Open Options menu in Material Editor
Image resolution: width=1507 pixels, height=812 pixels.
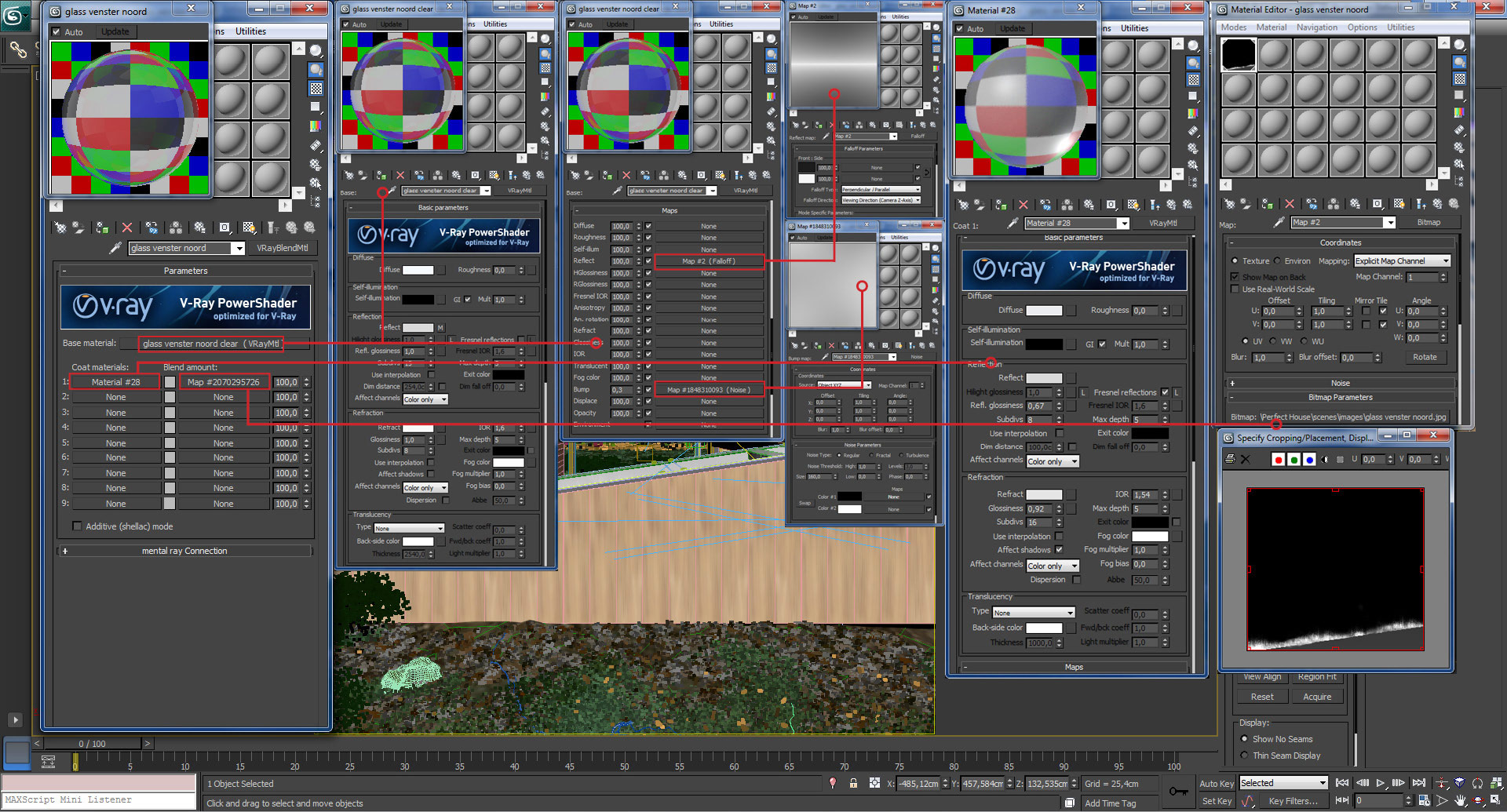tap(1362, 27)
